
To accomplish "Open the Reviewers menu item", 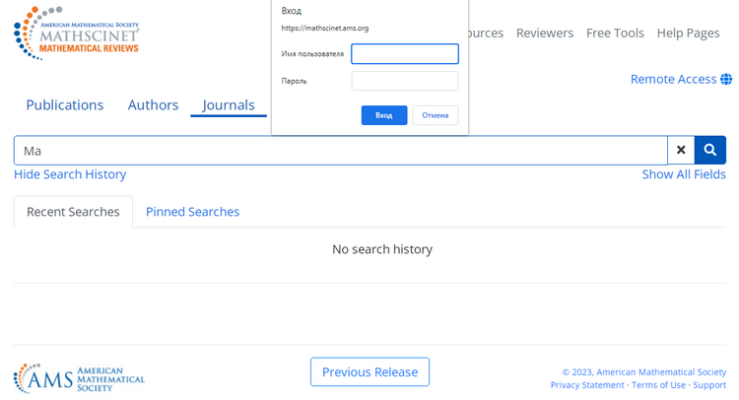I will (x=545, y=33).
